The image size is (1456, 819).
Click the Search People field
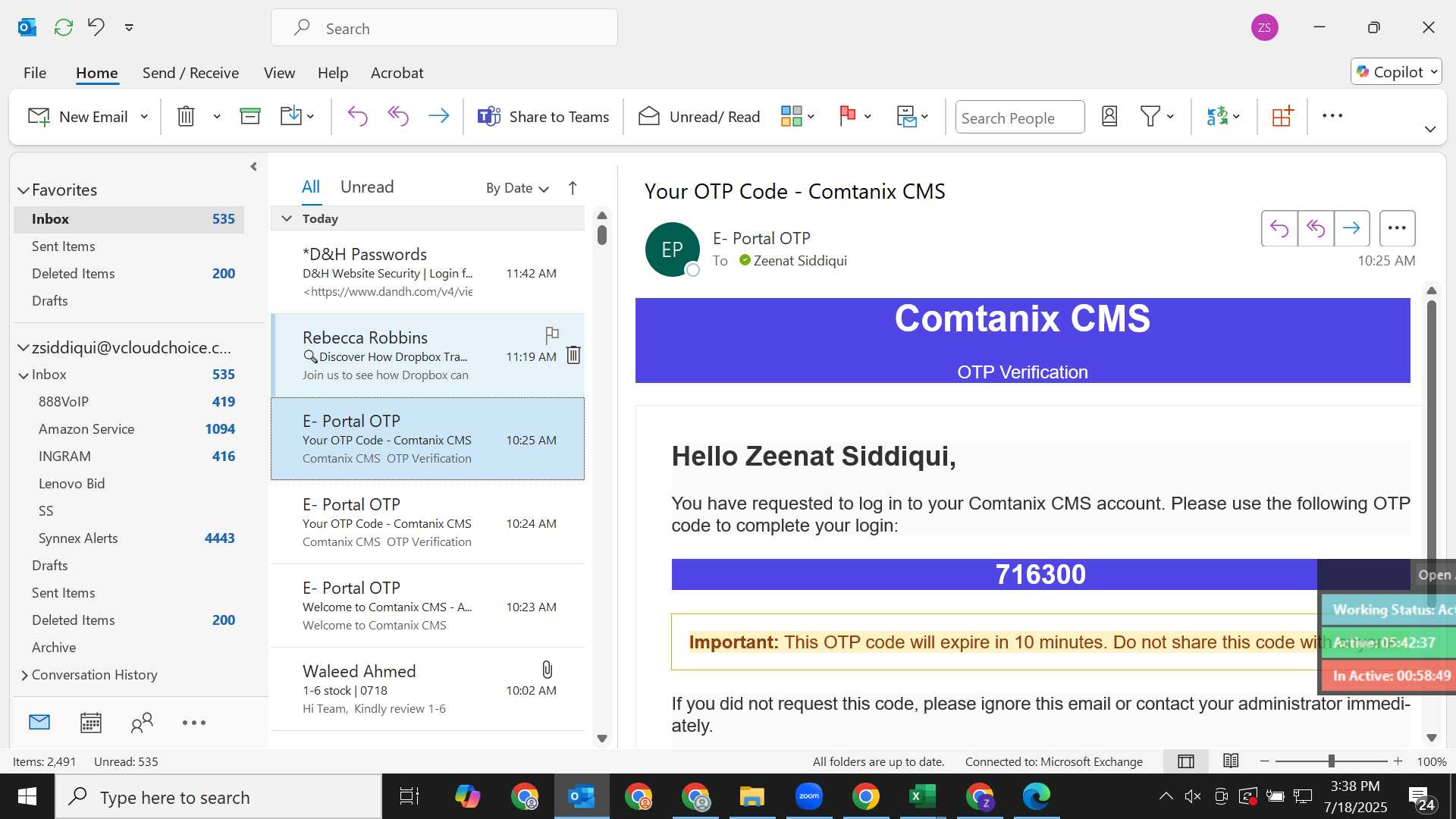coord(1020,118)
